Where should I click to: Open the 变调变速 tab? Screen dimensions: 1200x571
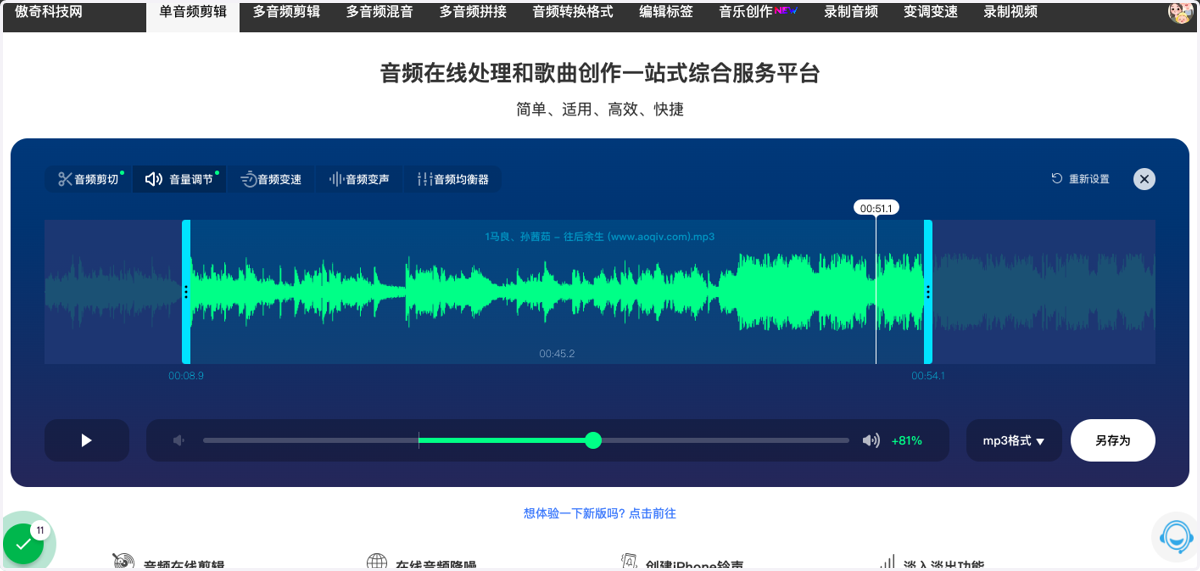(x=930, y=12)
